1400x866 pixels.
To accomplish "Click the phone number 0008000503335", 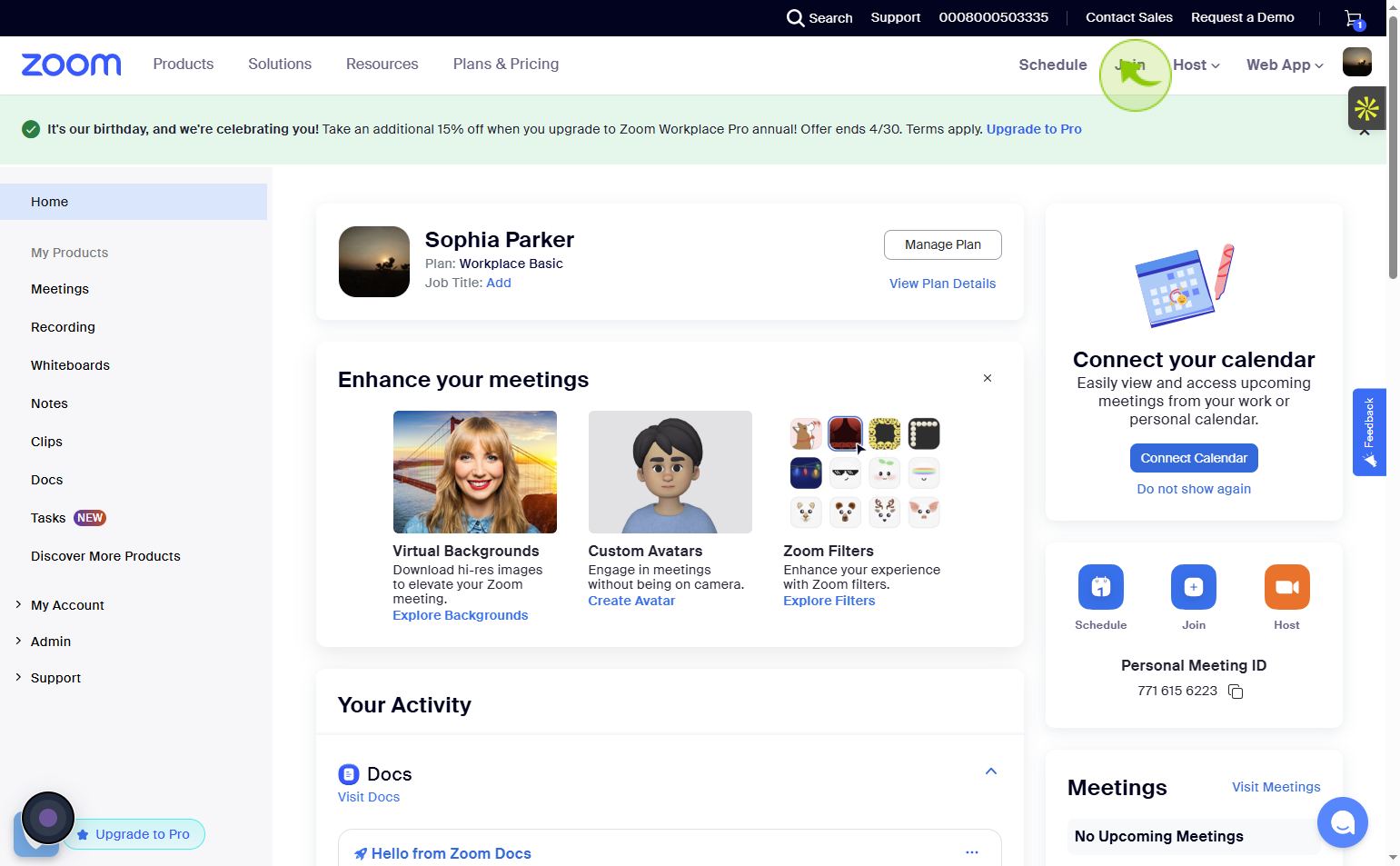I will pos(994,17).
